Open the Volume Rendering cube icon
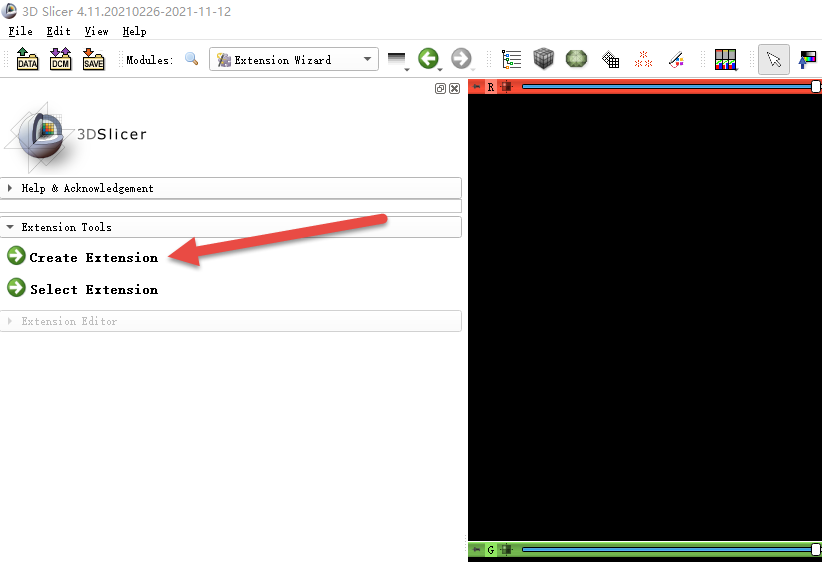Image resolution: width=822 pixels, height=562 pixels. pos(544,59)
